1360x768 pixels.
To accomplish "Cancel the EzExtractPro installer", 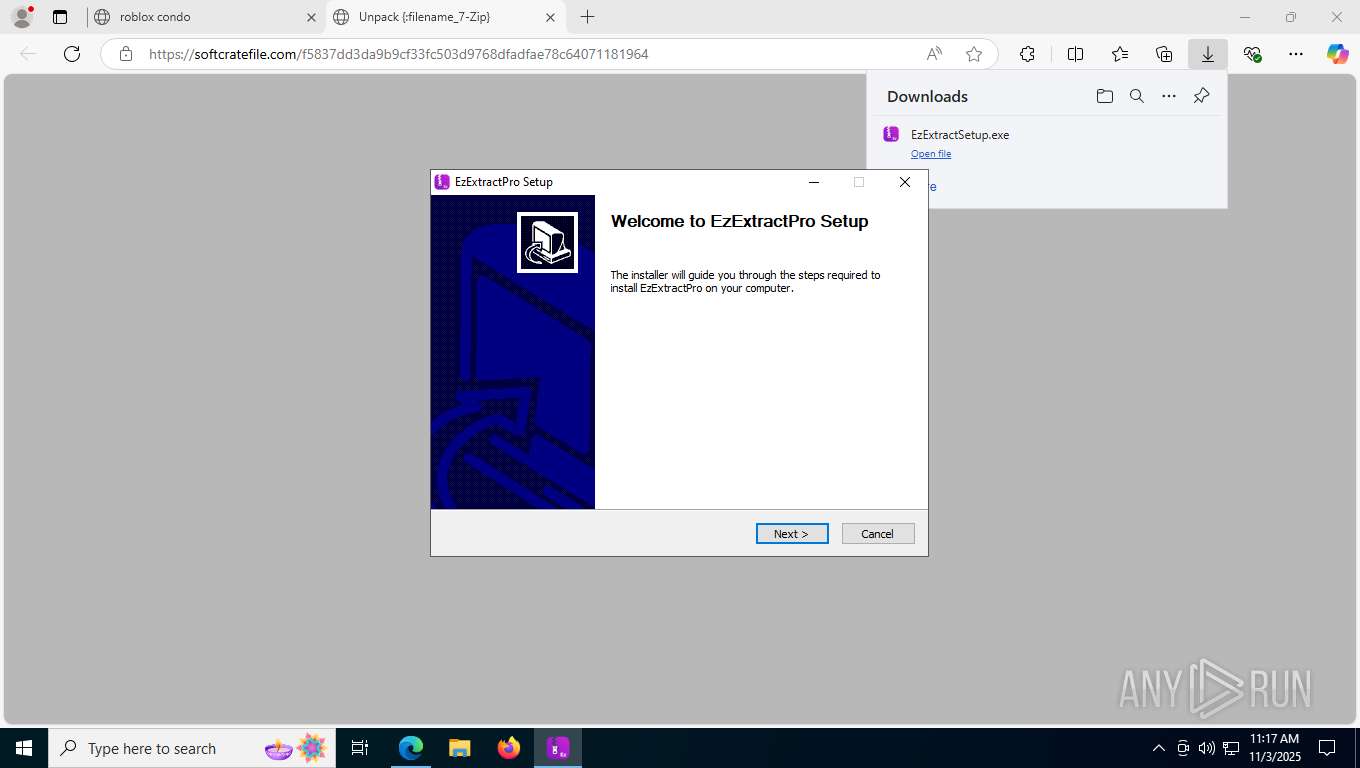I will (878, 534).
